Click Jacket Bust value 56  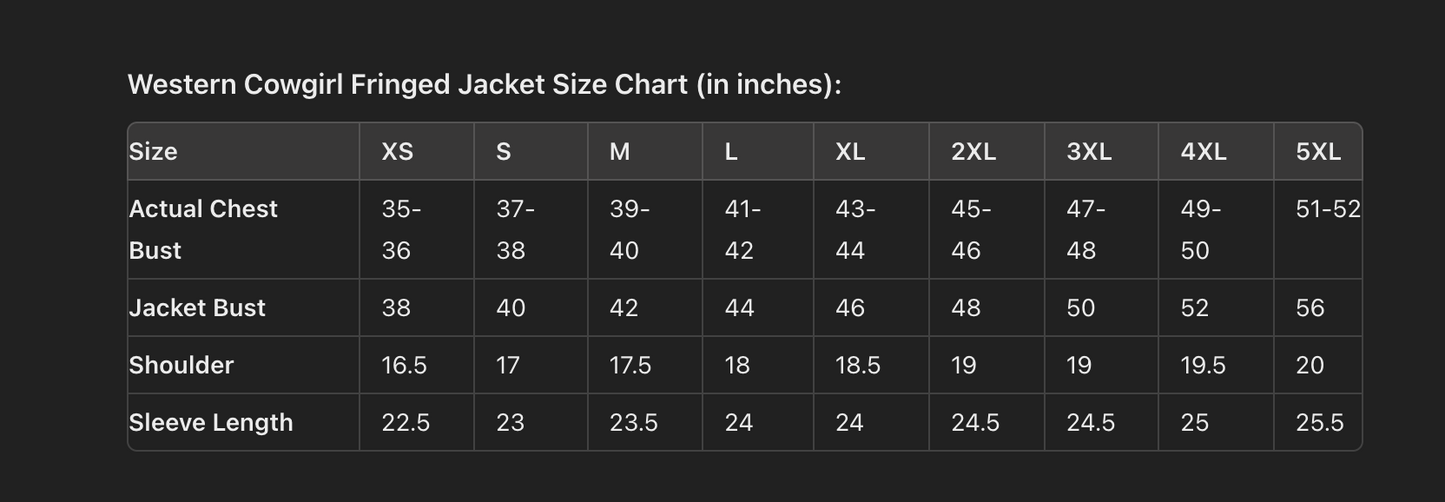[1310, 308]
